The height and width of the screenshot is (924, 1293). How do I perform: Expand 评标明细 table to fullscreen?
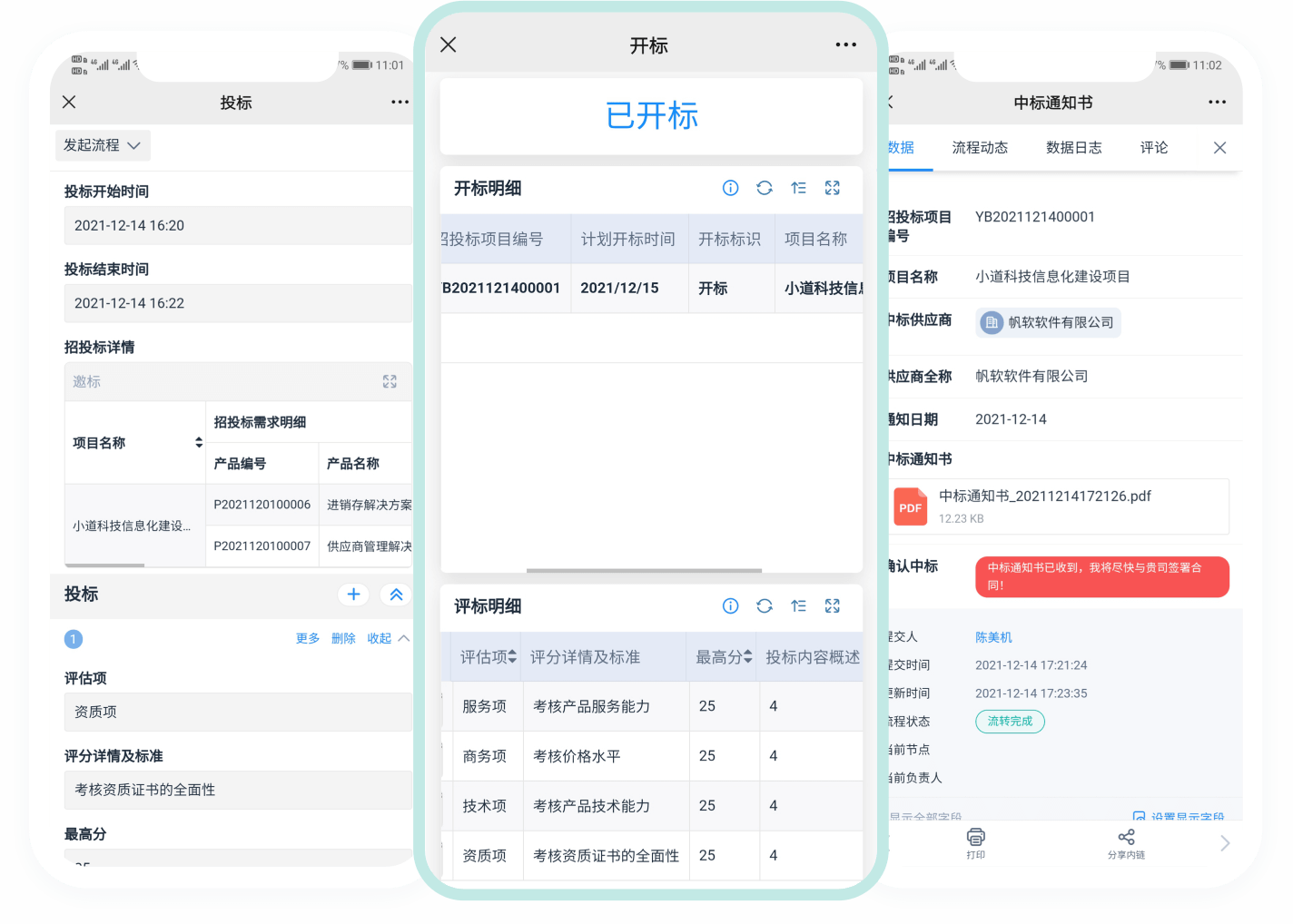click(x=832, y=606)
